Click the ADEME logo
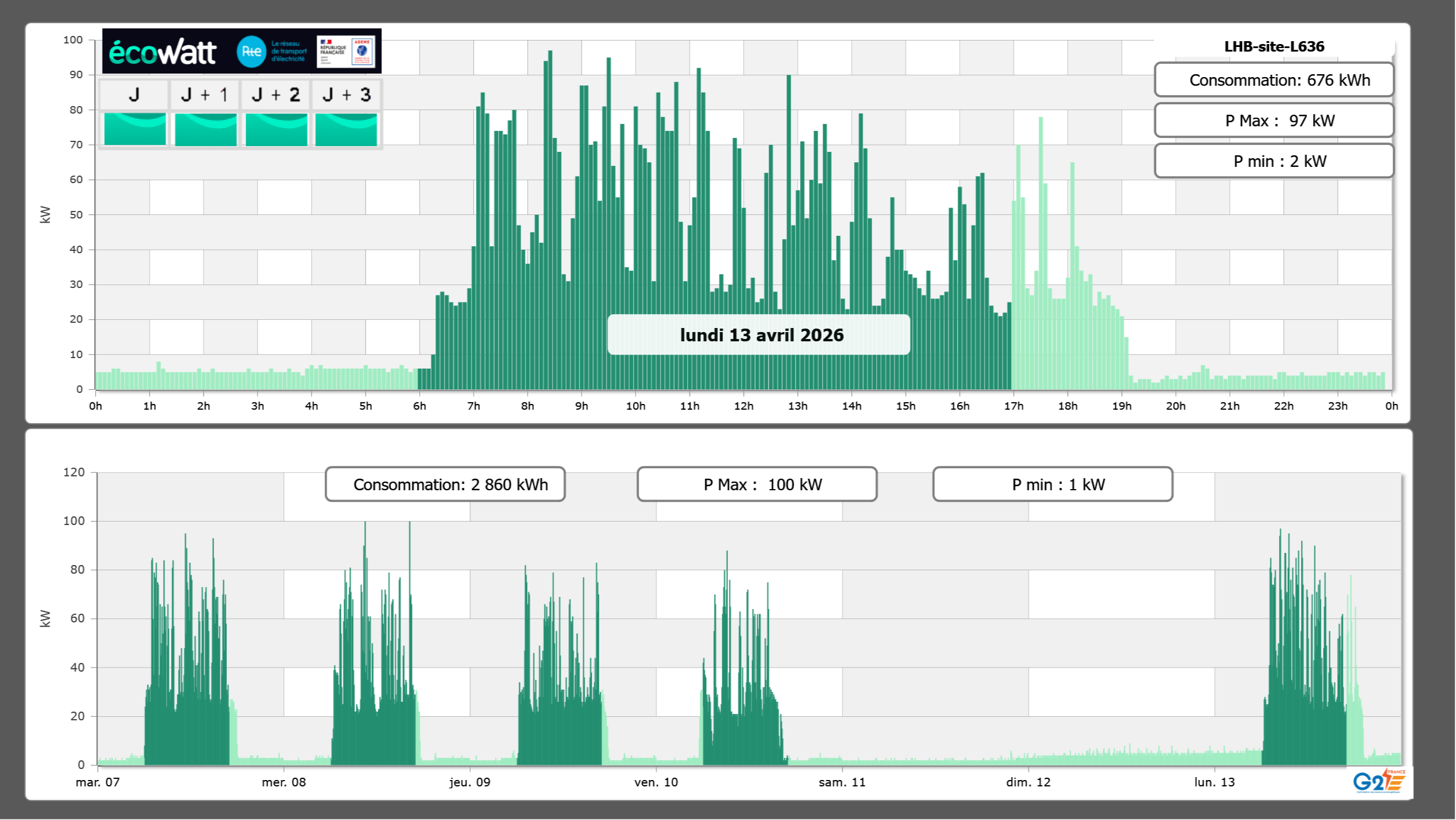This screenshot has height=820, width=1456. click(x=362, y=51)
